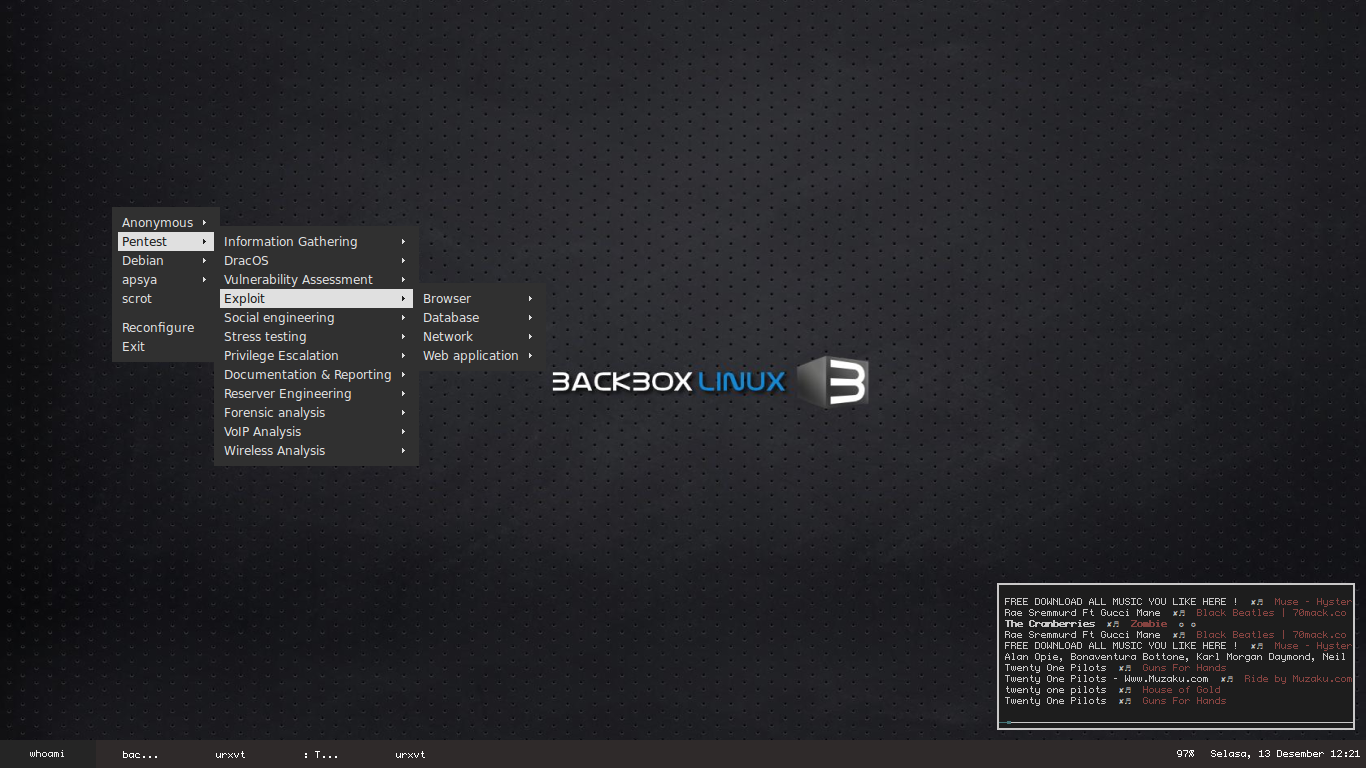Open the Information Gathering menu
1366x768 pixels.
(290, 241)
